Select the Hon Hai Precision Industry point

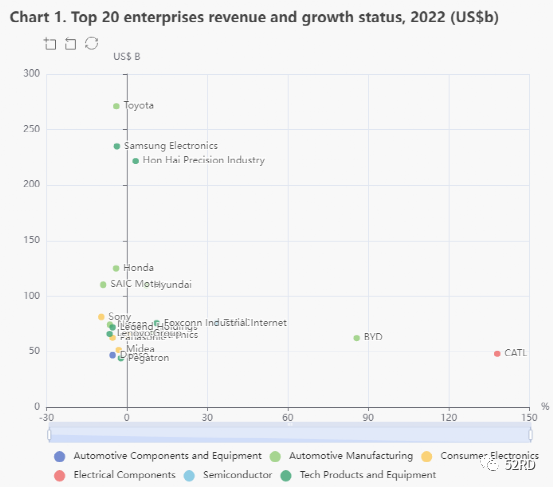point(135,161)
